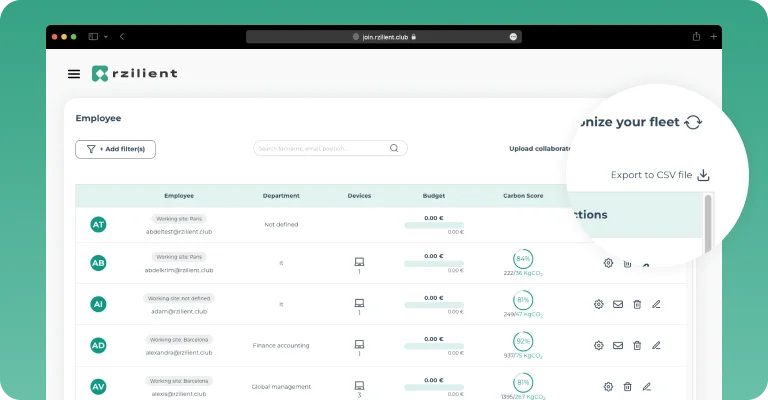This screenshot has width=768, height=400.
Task: Sort by Employee column header
Action: [179, 196]
